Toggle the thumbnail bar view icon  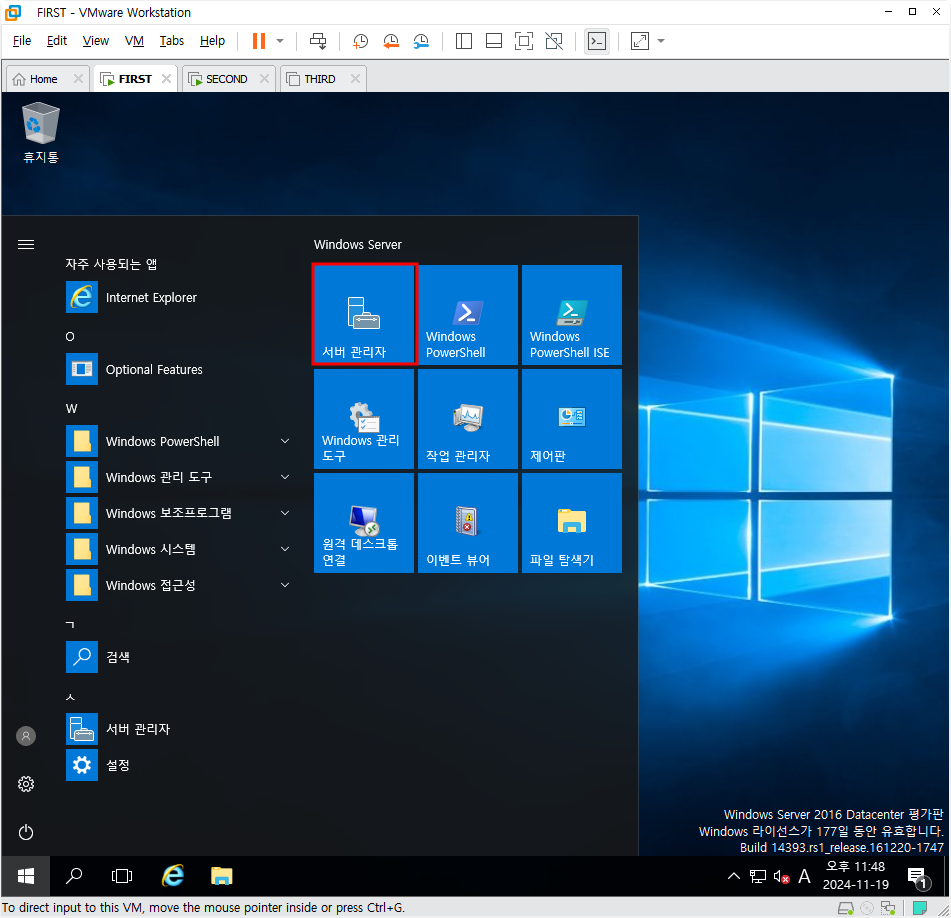[x=494, y=41]
